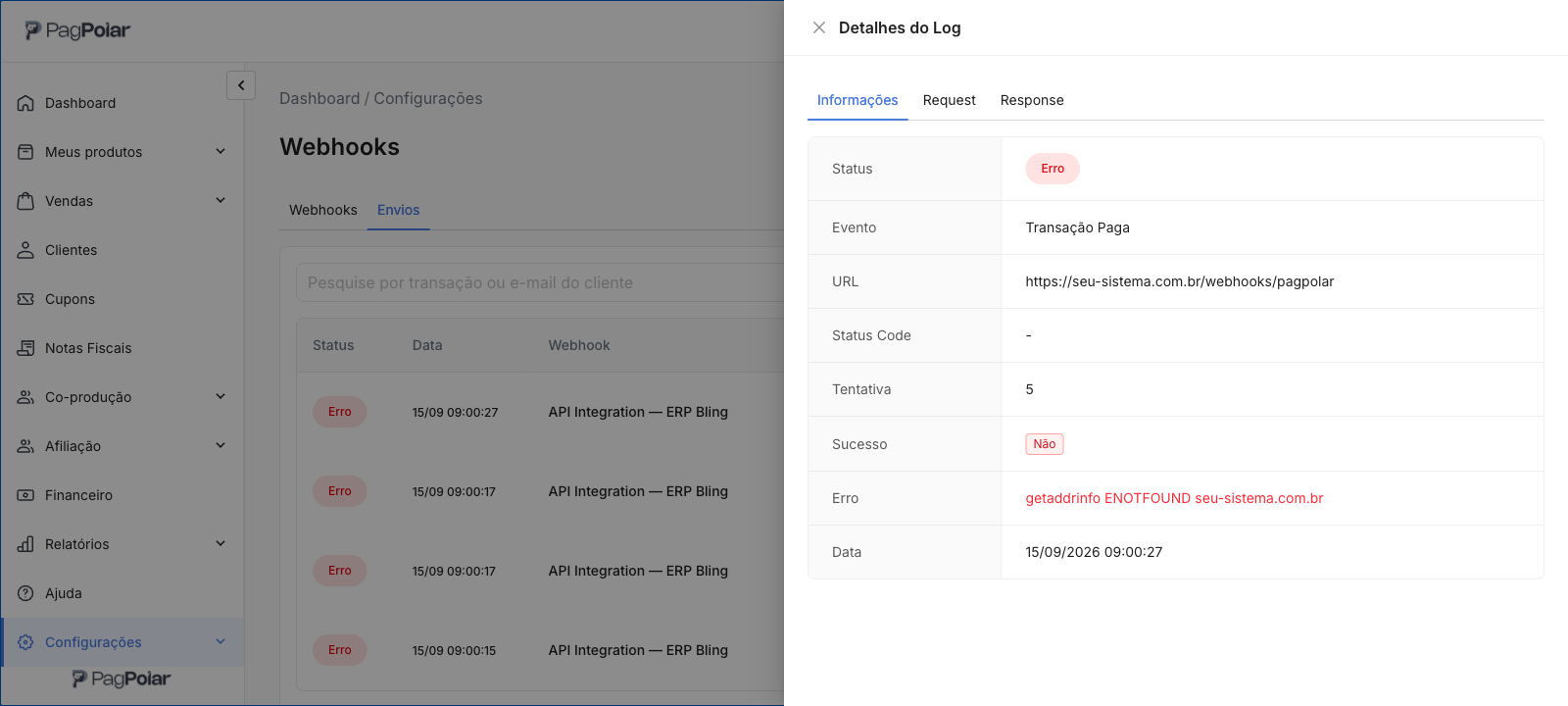The image size is (1568, 706).
Task: Click the Configurações gear icon
Action: (25, 642)
